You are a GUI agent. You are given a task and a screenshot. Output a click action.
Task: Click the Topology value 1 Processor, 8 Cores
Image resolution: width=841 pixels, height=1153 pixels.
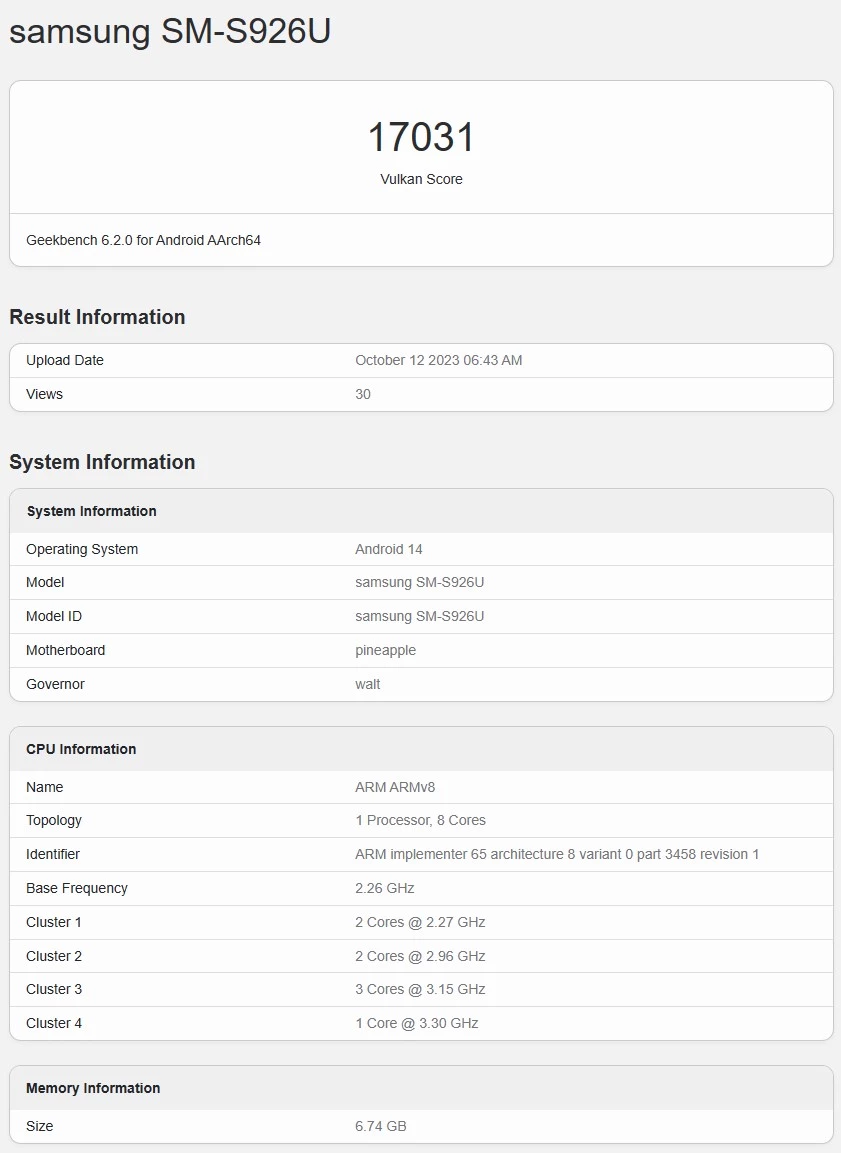(x=420, y=820)
